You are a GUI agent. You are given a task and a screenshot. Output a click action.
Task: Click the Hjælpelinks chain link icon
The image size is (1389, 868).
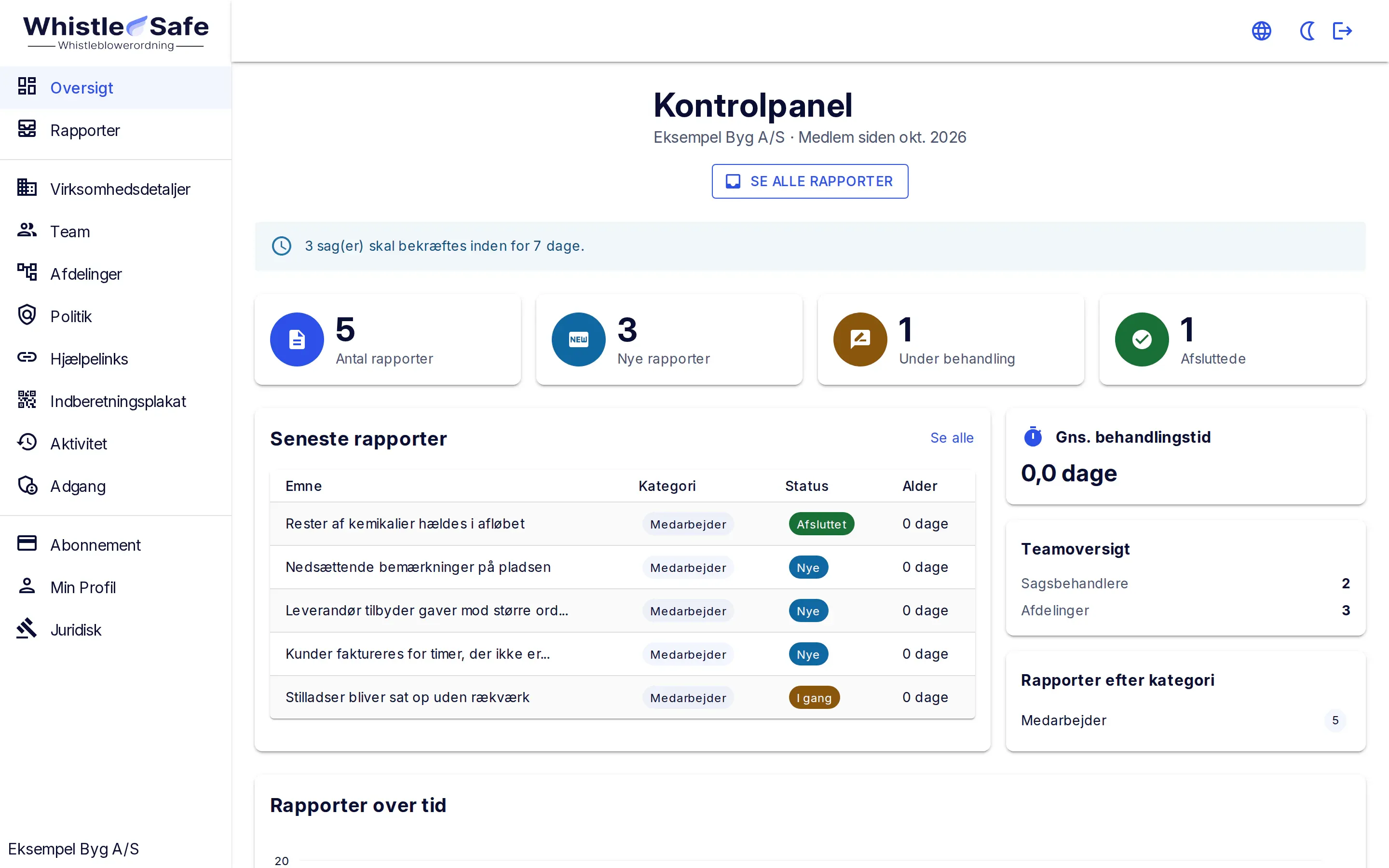point(27,358)
